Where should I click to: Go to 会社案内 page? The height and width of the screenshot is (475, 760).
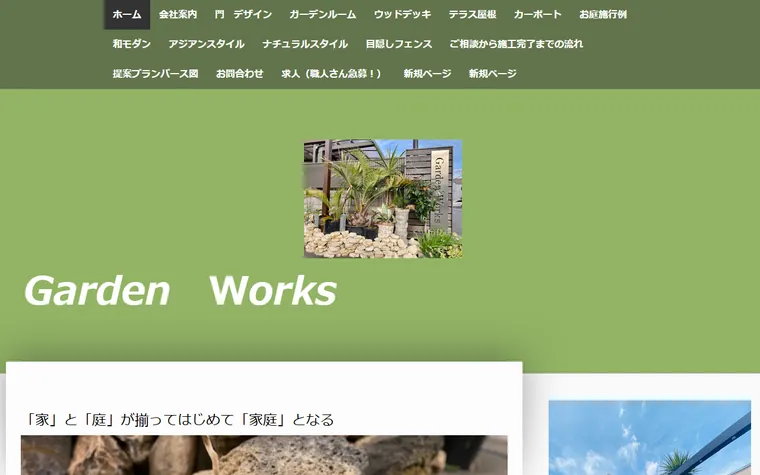178,15
